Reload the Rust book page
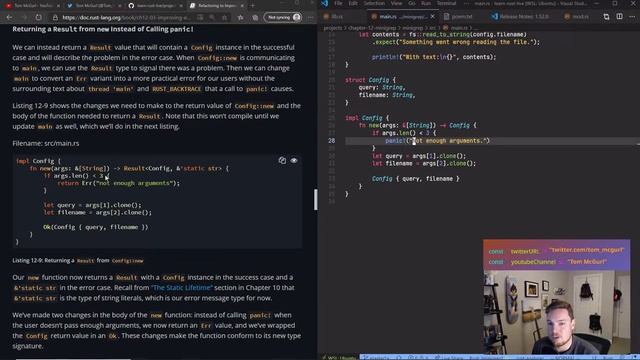Image resolution: width=640 pixels, height=360 pixels. pos(38,18)
